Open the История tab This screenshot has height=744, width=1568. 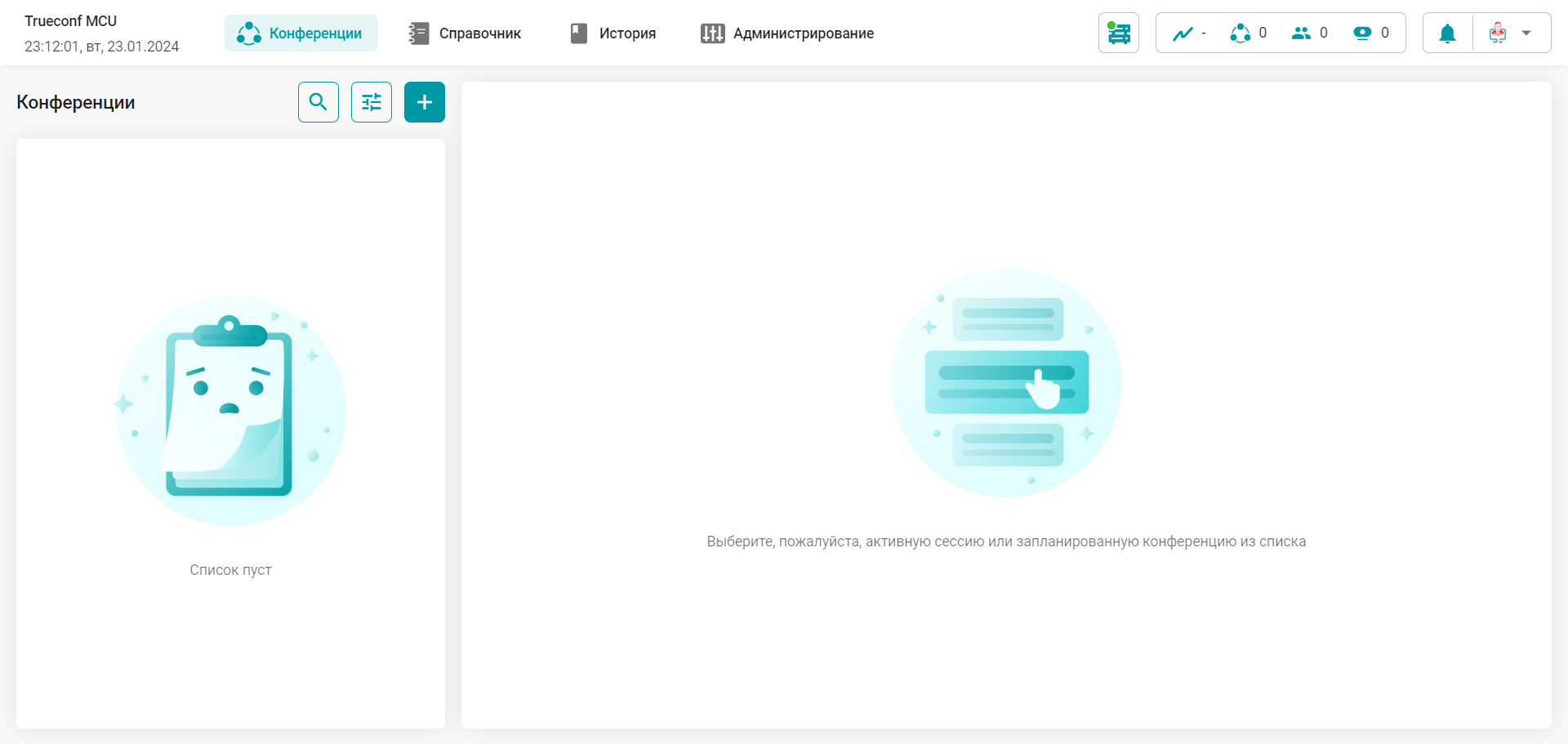pyautogui.click(x=612, y=33)
